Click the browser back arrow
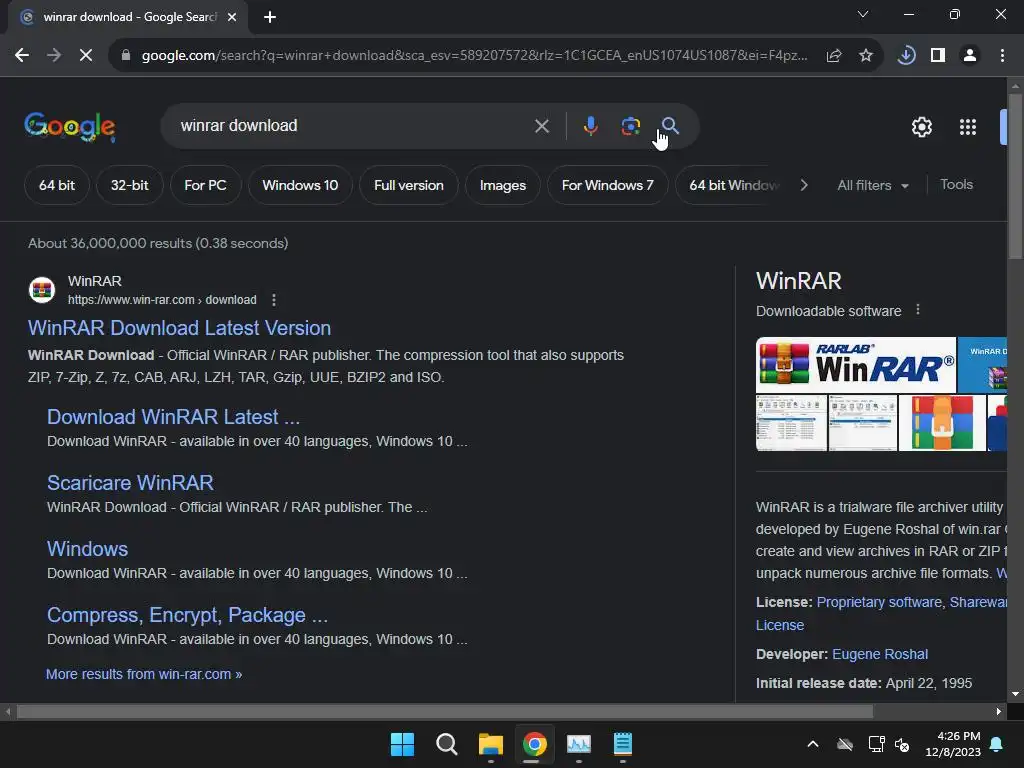This screenshot has width=1024, height=768. (x=22, y=56)
